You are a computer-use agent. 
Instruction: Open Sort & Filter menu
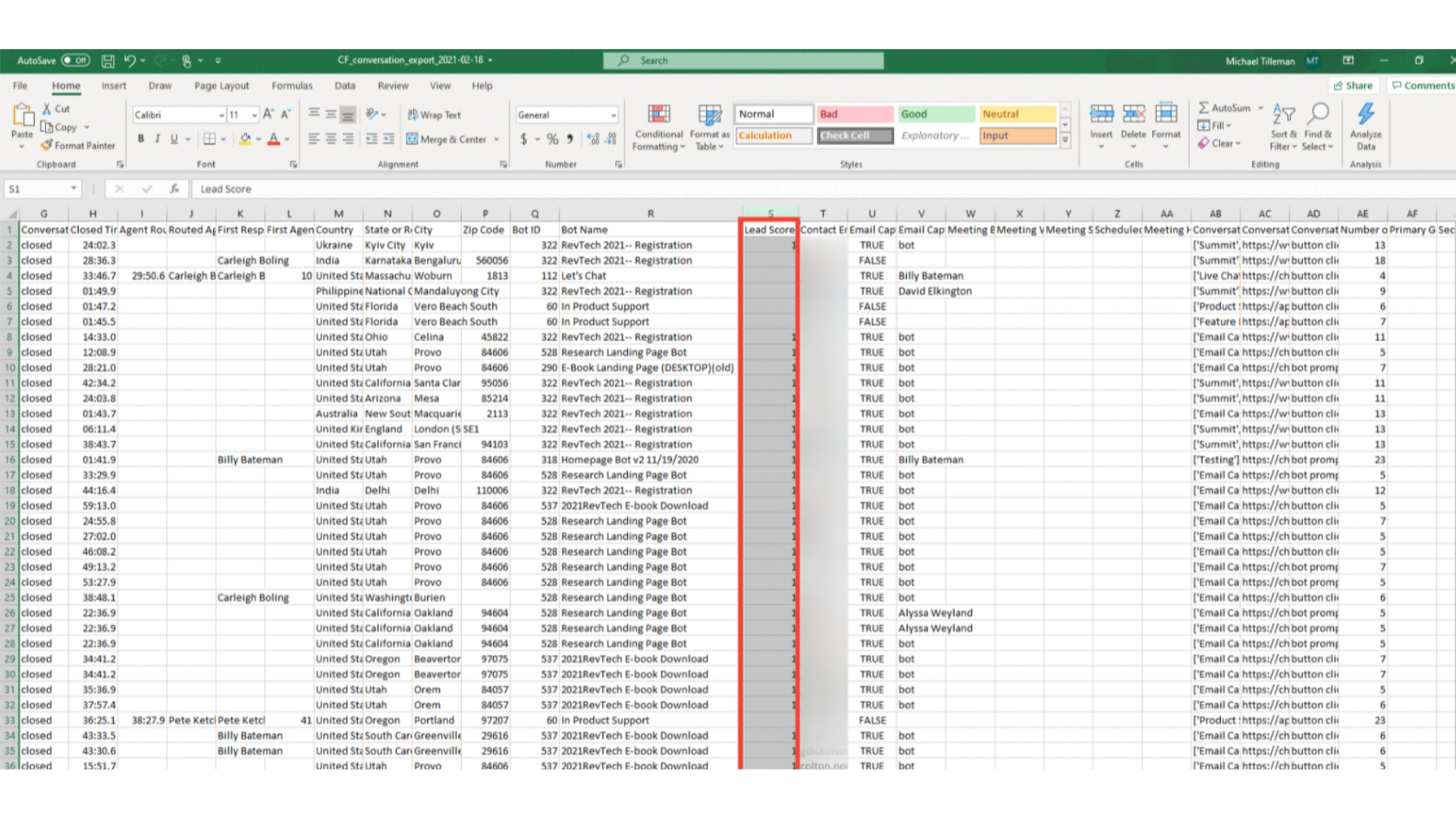(1283, 127)
